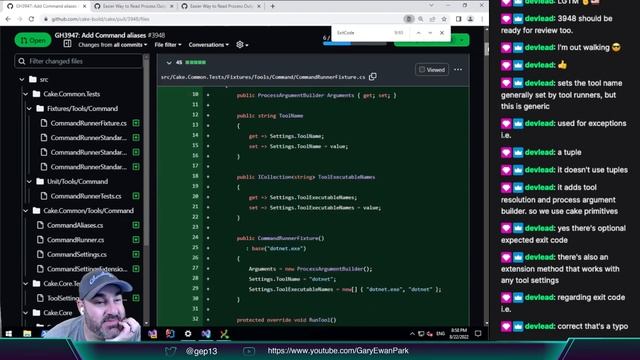Open CommandRunnerTests.cs in the file tree

coord(86,196)
